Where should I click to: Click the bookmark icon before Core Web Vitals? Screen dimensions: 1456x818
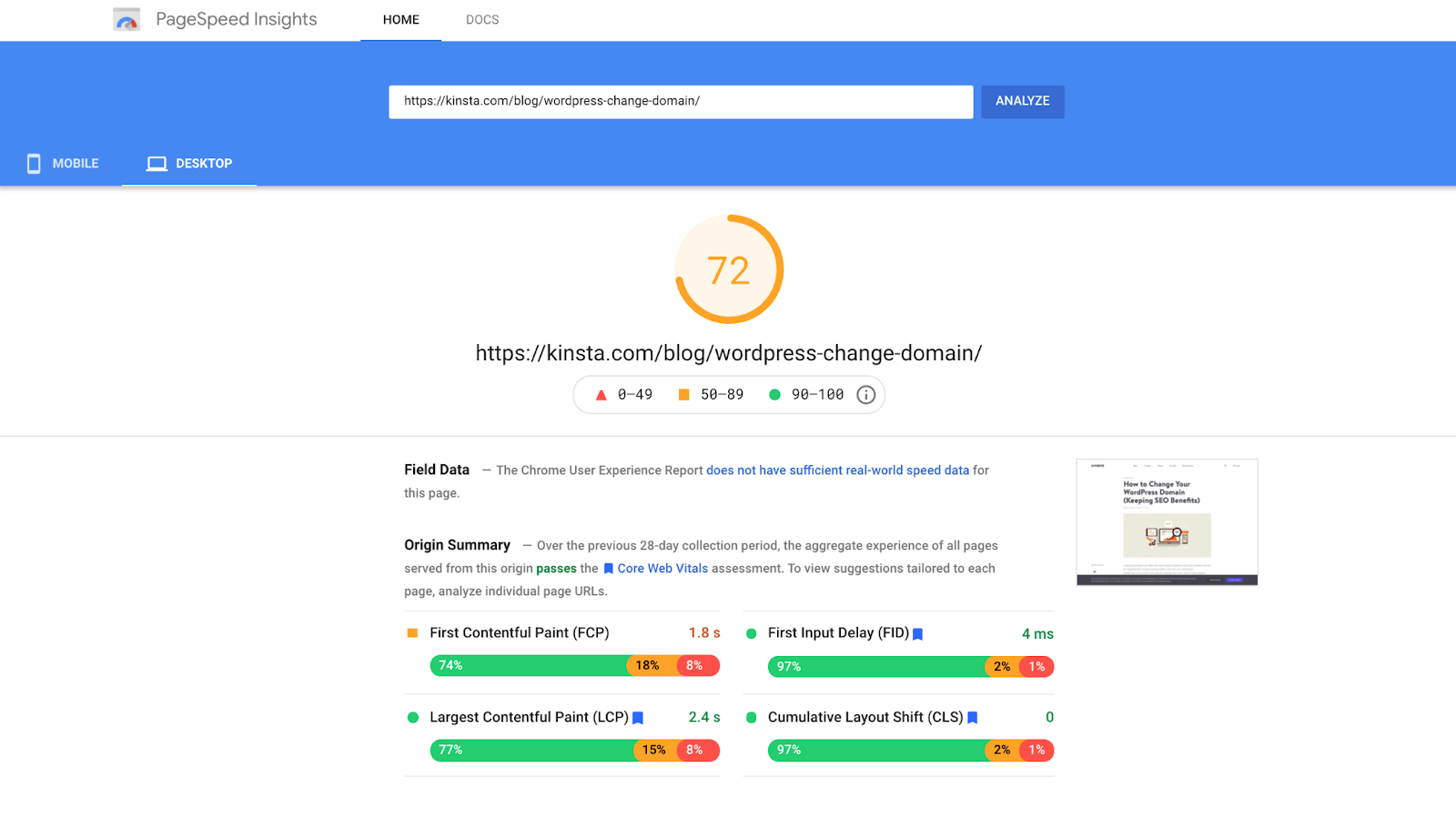(x=609, y=569)
